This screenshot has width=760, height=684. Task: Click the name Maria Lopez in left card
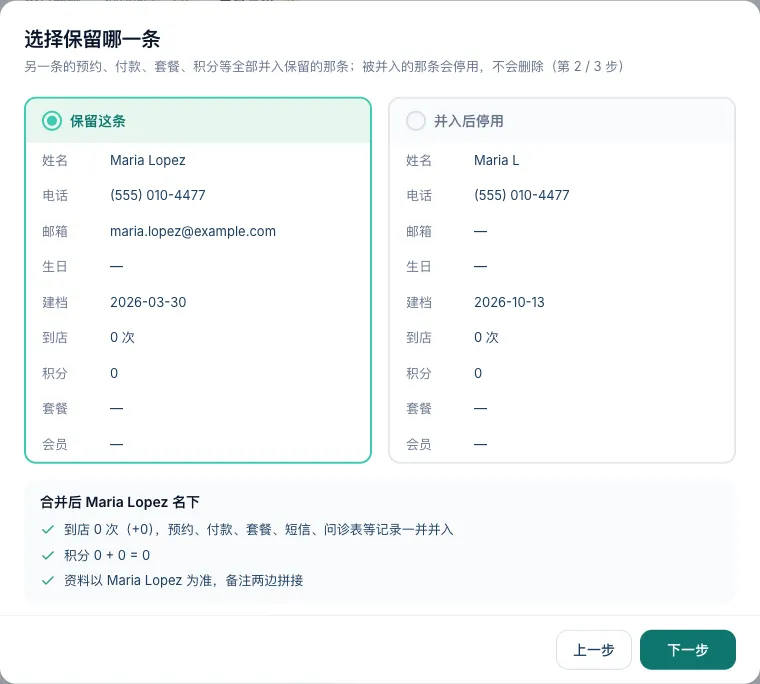click(148, 160)
